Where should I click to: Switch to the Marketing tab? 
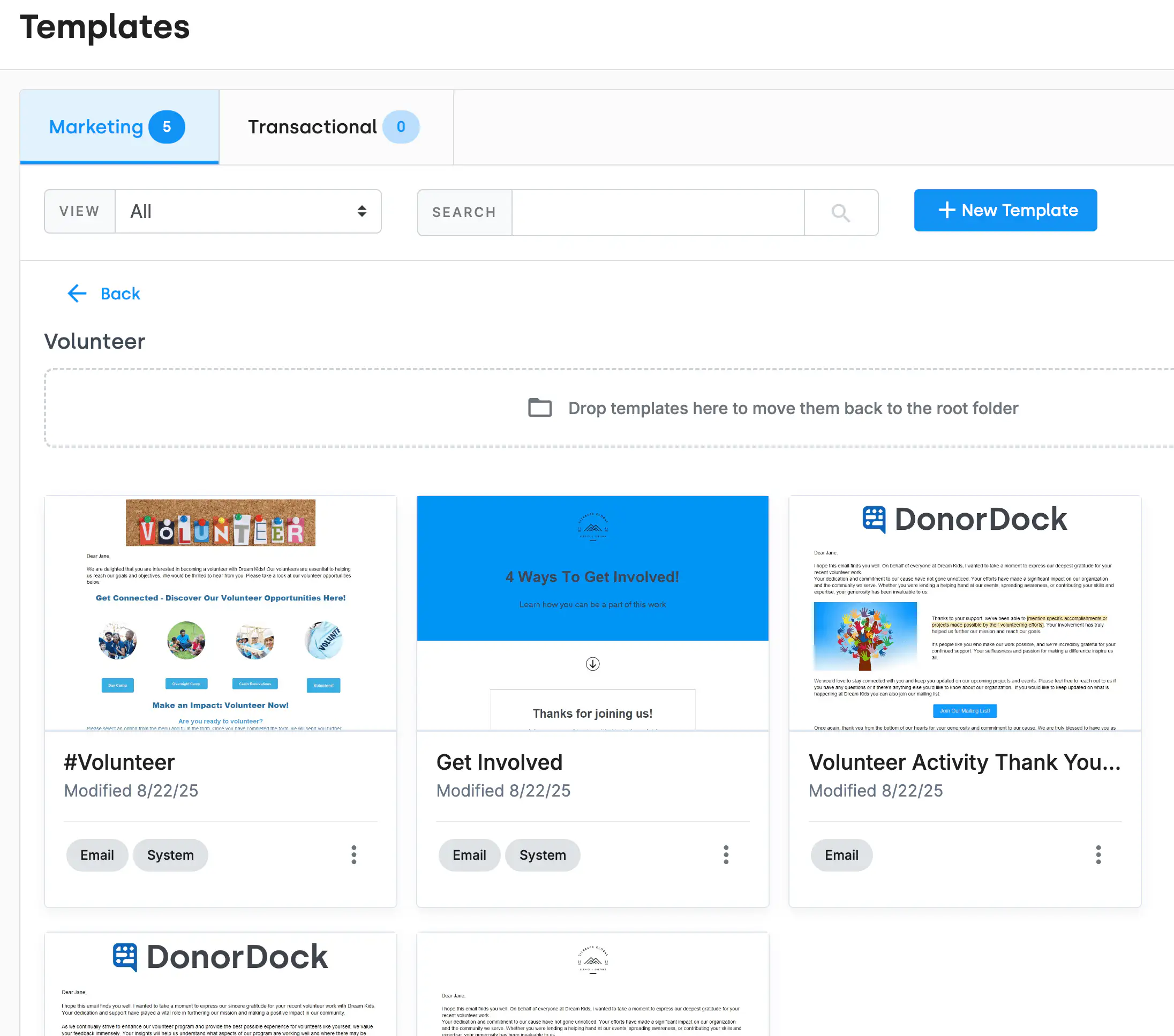[x=96, y=127]
